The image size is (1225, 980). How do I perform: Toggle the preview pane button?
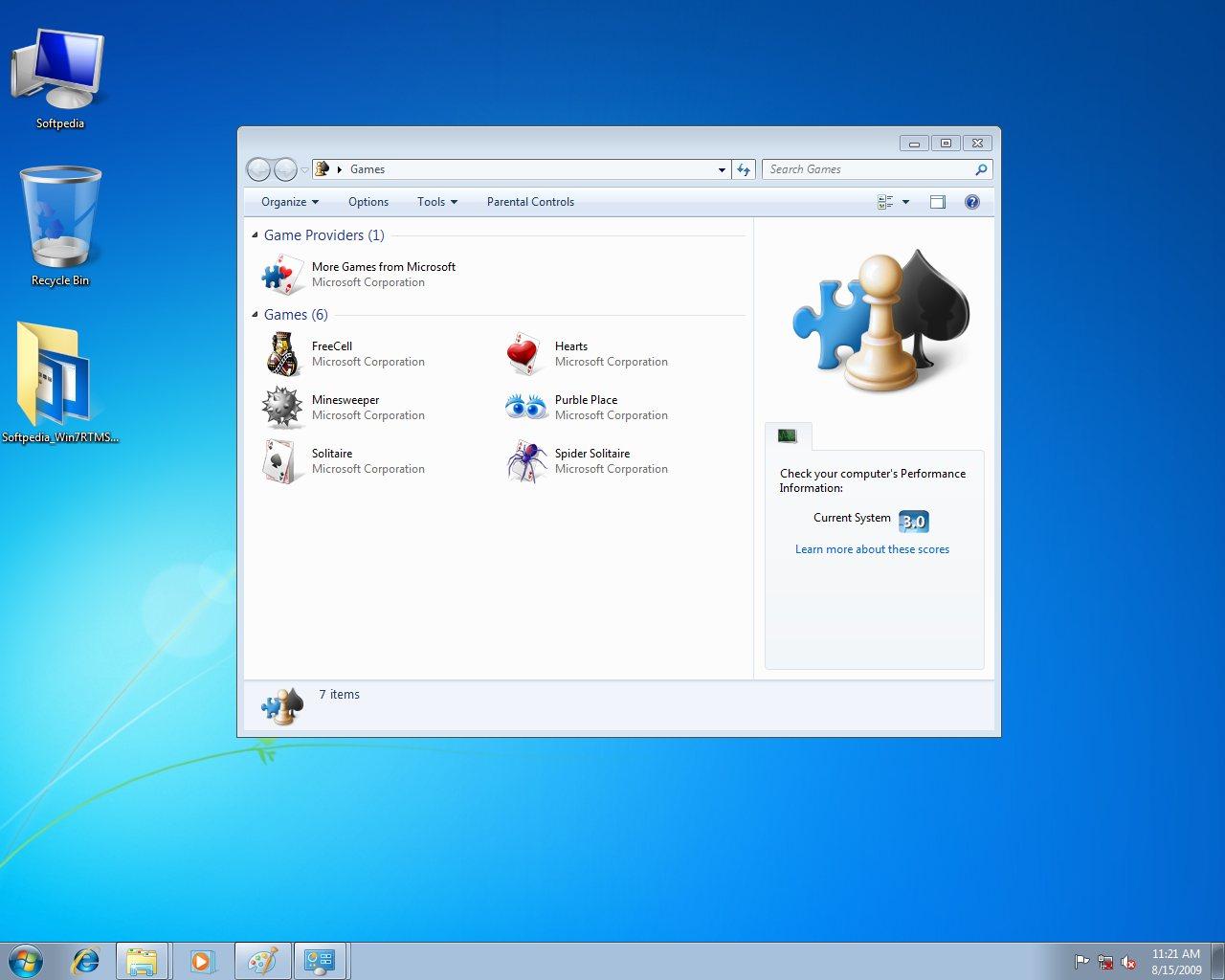(938, 202)
